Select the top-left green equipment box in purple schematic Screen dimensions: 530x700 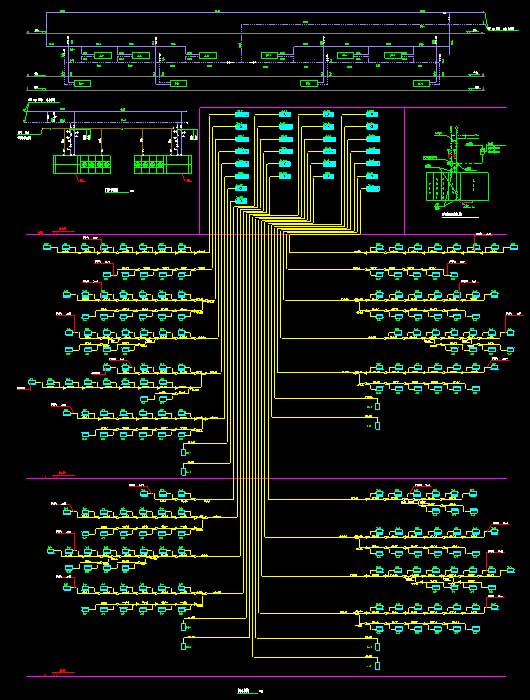(103, 56)
